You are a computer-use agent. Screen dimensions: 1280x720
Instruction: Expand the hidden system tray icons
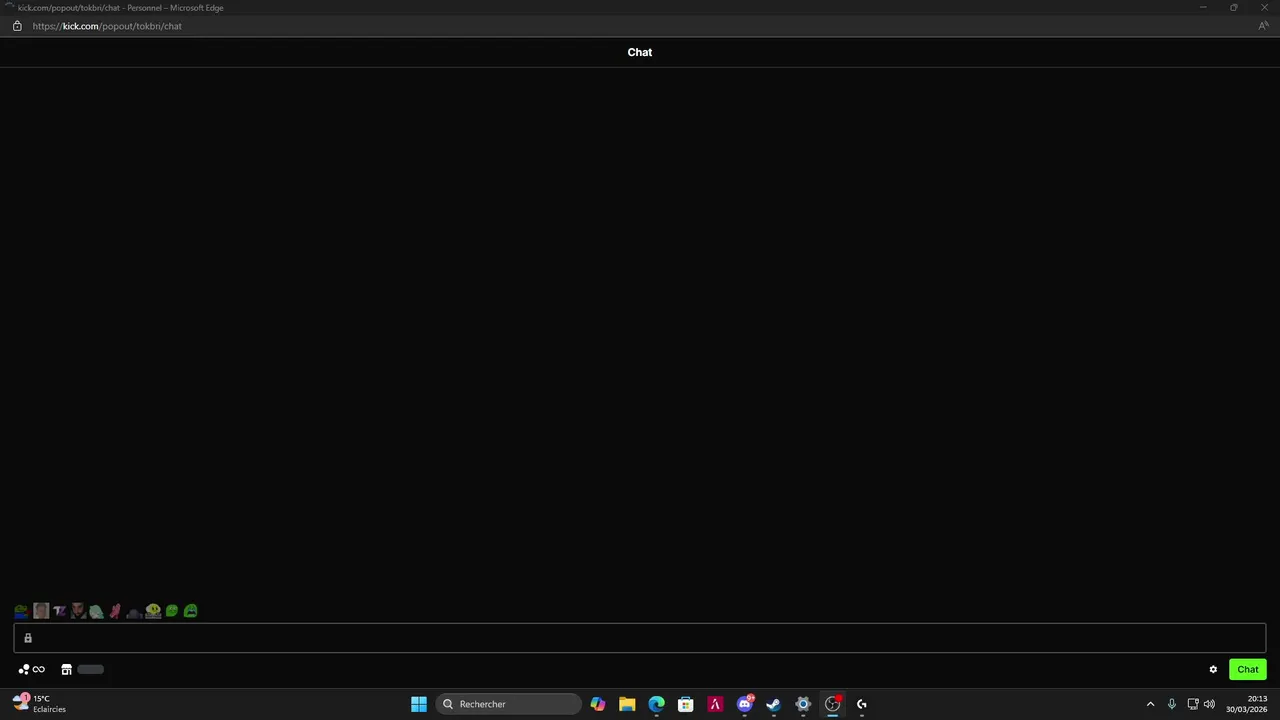tap(1150, 704)
